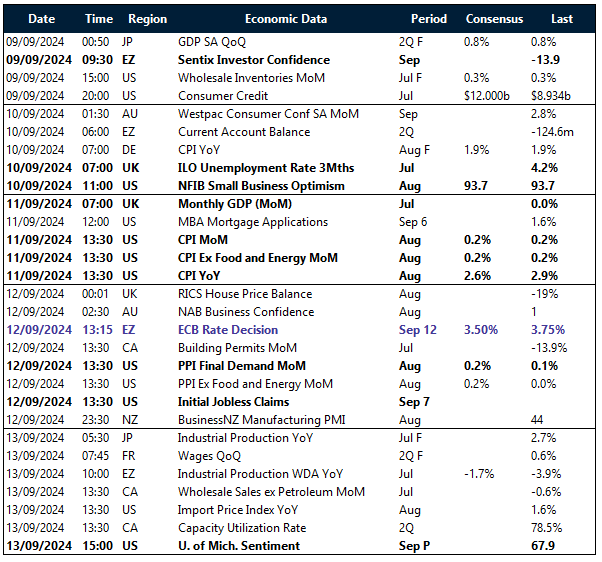Click the U. of Mich. Sentiment entry
602x562 pixels.
(x=238, y=546)
